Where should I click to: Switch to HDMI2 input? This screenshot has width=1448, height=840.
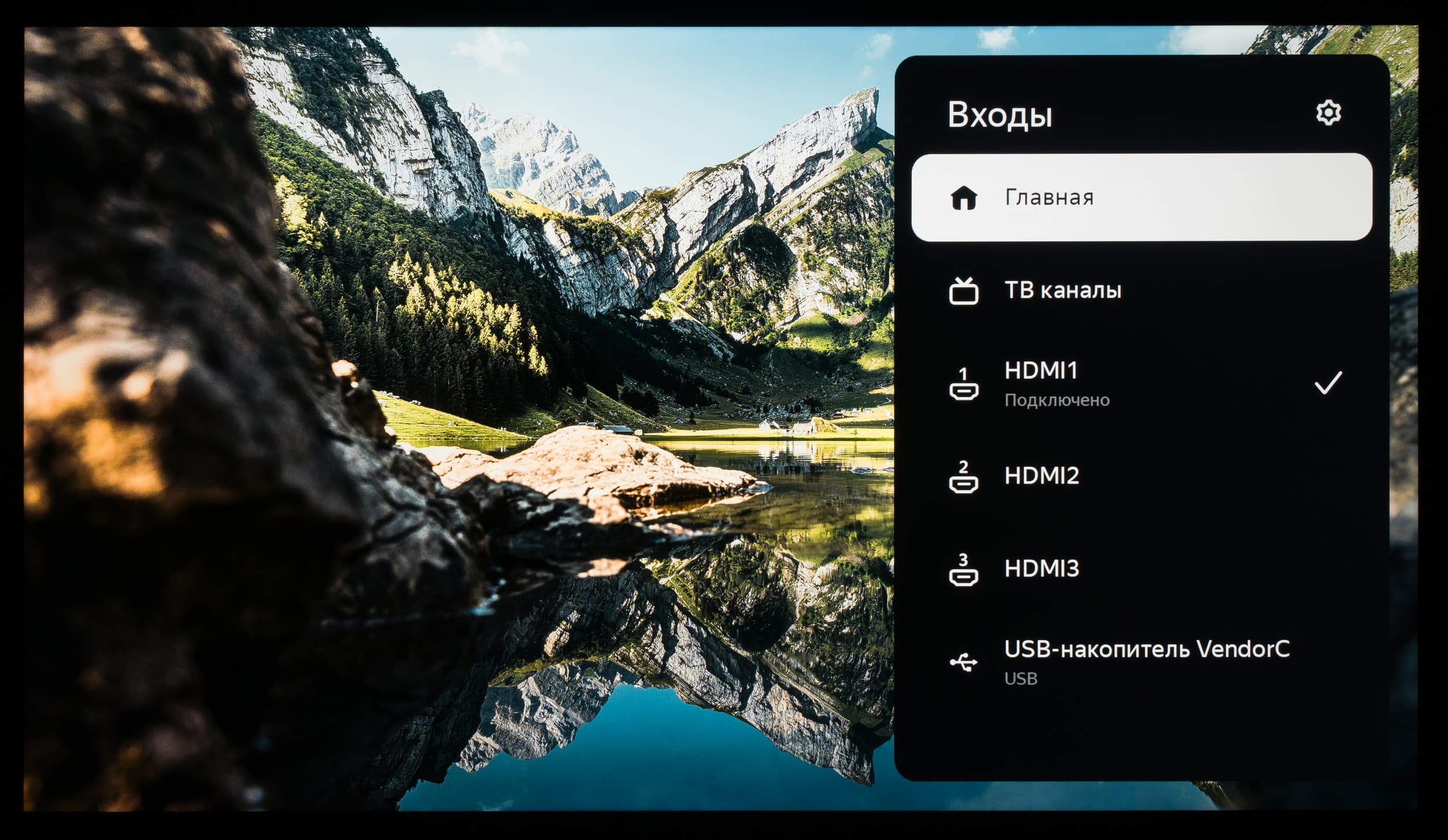(1041, 476)
